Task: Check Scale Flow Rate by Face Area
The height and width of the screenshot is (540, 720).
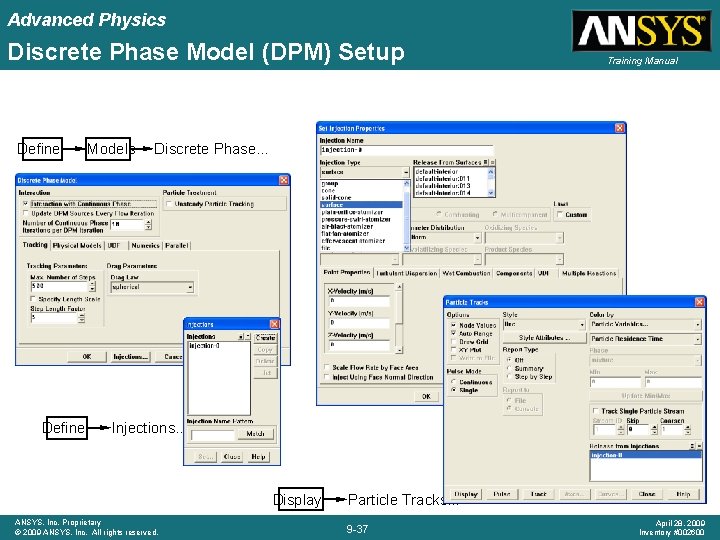Action: pyautogui.click(x=327, y=367)
